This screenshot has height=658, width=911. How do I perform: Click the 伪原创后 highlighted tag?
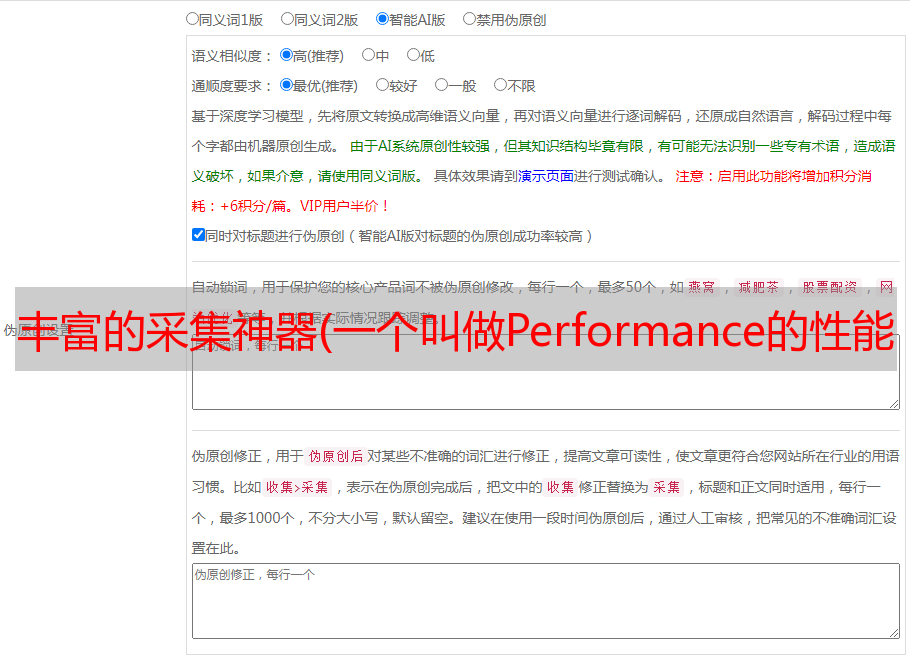point(336,456)
